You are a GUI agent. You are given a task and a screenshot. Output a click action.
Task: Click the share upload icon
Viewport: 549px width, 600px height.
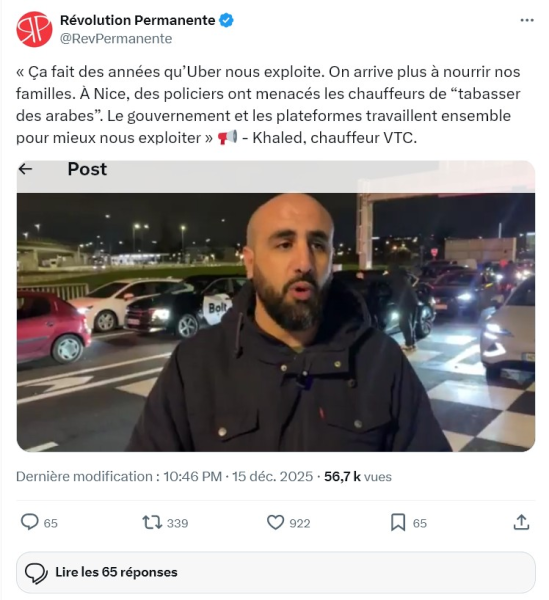(521, 522)
